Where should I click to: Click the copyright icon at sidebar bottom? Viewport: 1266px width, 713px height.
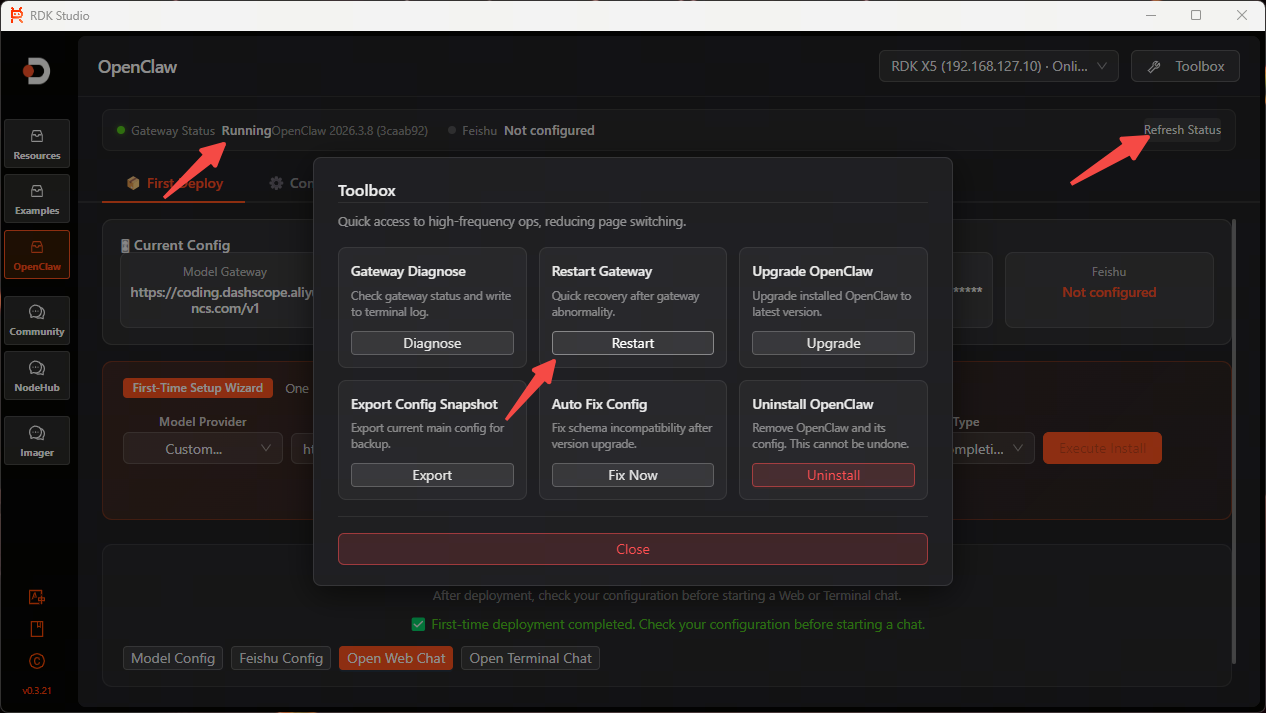click(x=37, y=661)
